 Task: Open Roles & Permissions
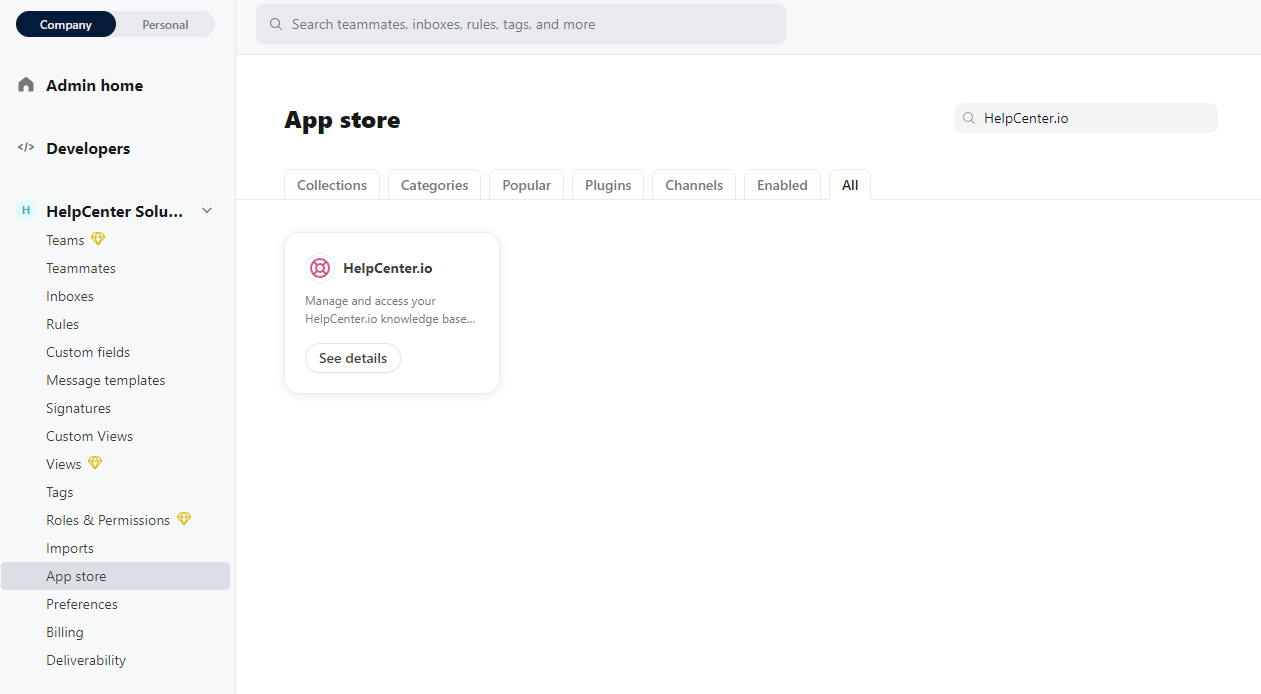tap(108, 520)
